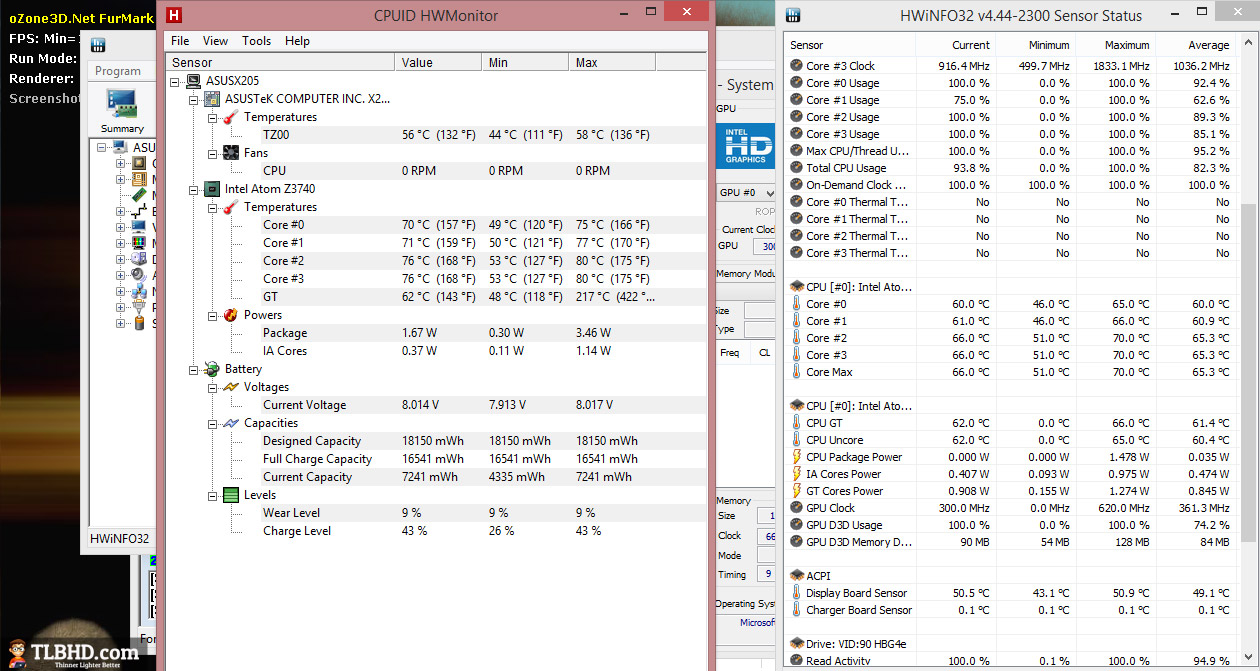Open the GPU #0 dropdown
This screenshot has width=1260, height=671.
point(747,192)
